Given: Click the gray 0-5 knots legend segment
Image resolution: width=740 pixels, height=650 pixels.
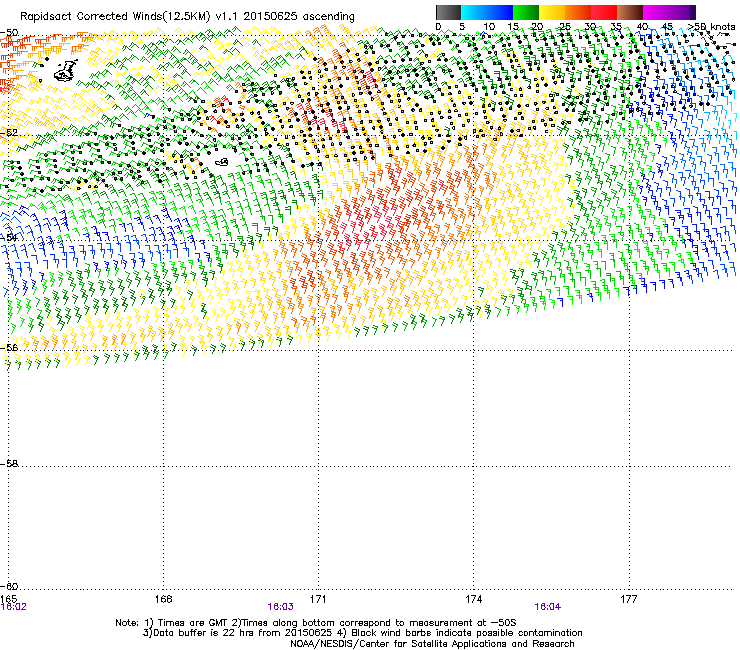Looking at the screenshot, I should coord(448,12).
